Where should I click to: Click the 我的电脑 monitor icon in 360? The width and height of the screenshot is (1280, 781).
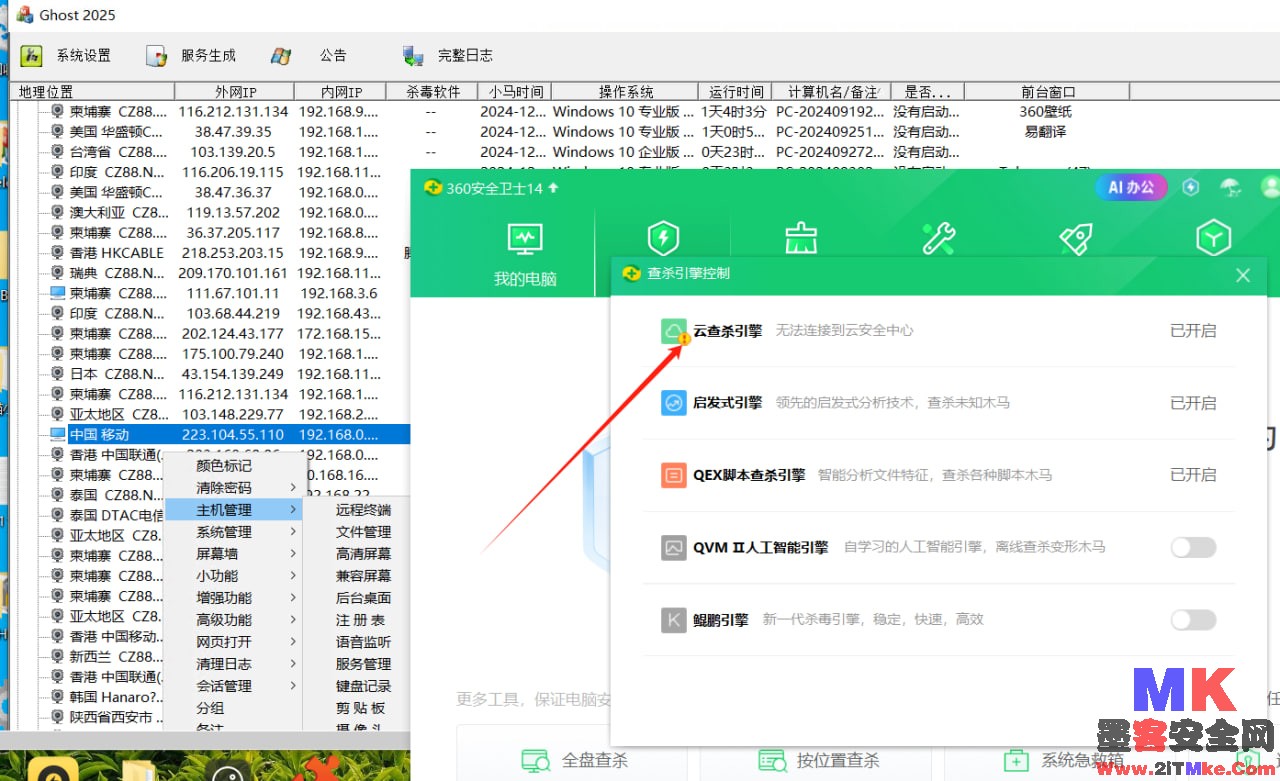pyautogui.click(x=525, y=238)
